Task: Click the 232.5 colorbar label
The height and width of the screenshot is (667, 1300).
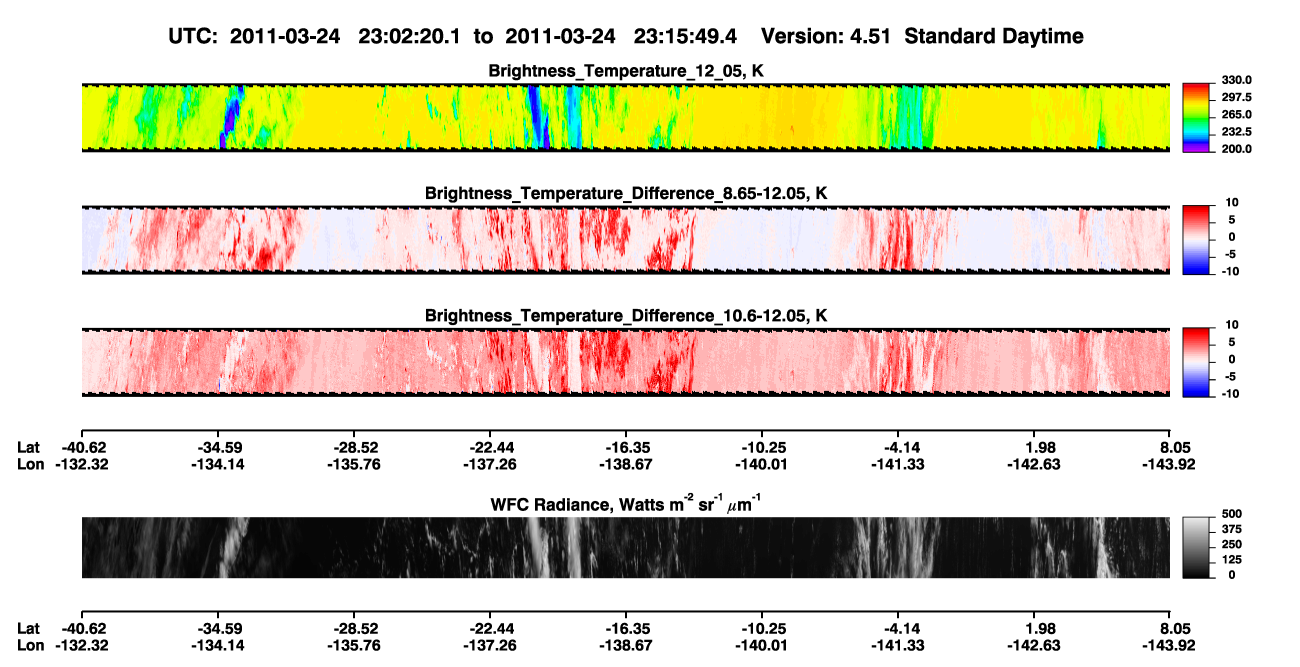Action: pyautogui.click(x=1236, y=131)
